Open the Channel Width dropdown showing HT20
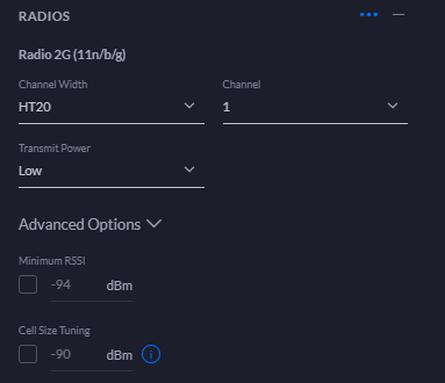The image size is (445, 383). pyautogui.click(x=111, y=107)
